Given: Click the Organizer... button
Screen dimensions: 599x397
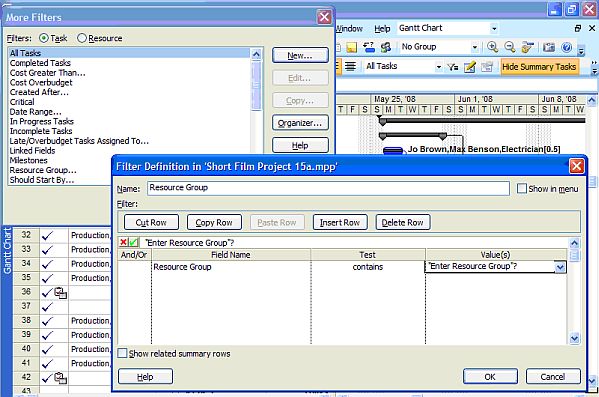Looking at the screenshot, I should 300,123.
